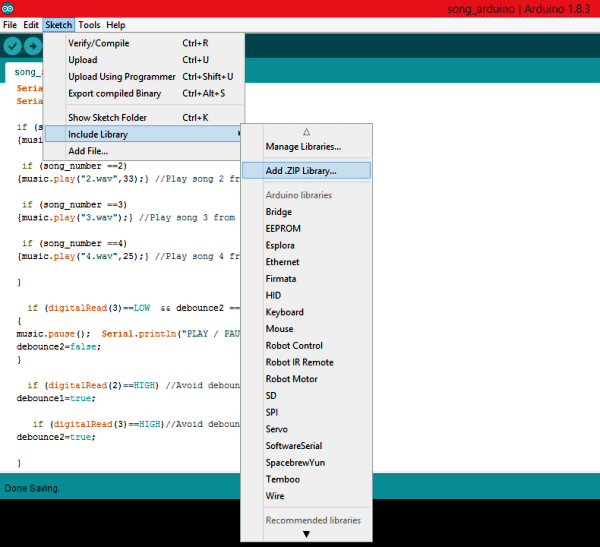600x547 pixels.
Task: Click code line 'debounce2=false;'
Action: (x=59, y=347)
